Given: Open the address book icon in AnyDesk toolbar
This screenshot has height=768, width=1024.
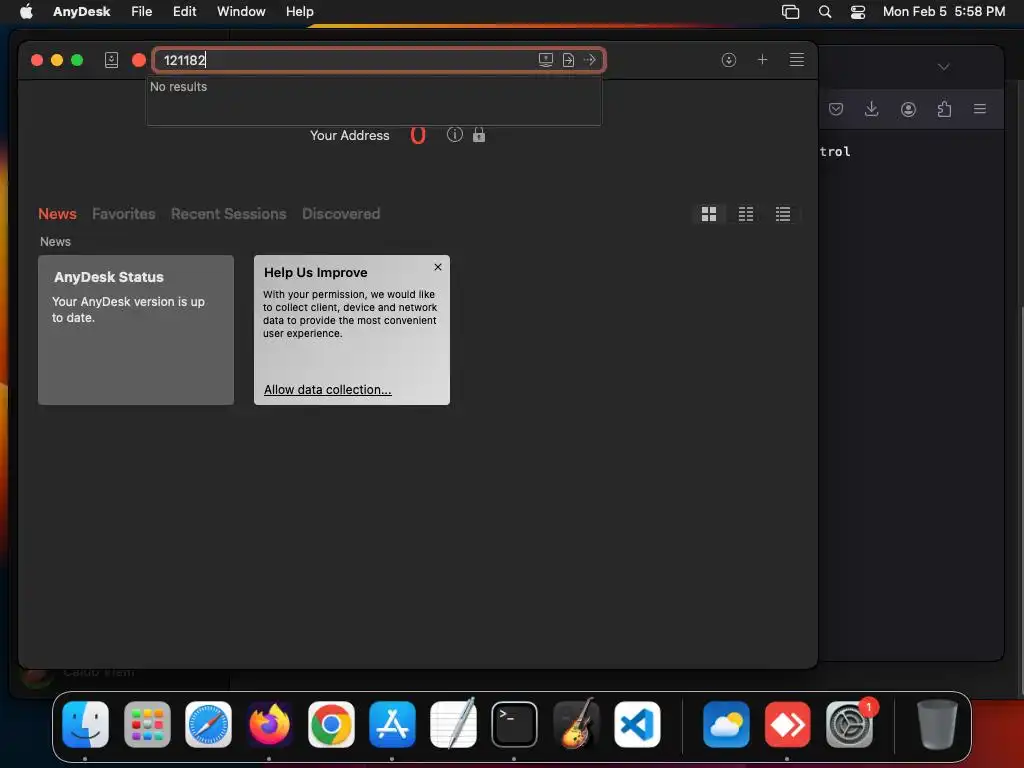Looking at the screenshot, I should 112,60.
